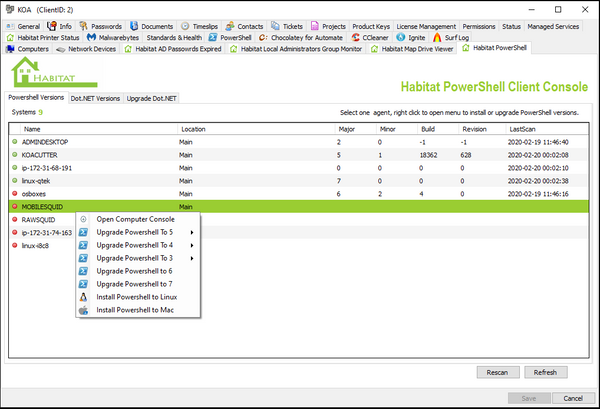Expand Upgrade Powershell To 5 submenu

coord(140,232)
